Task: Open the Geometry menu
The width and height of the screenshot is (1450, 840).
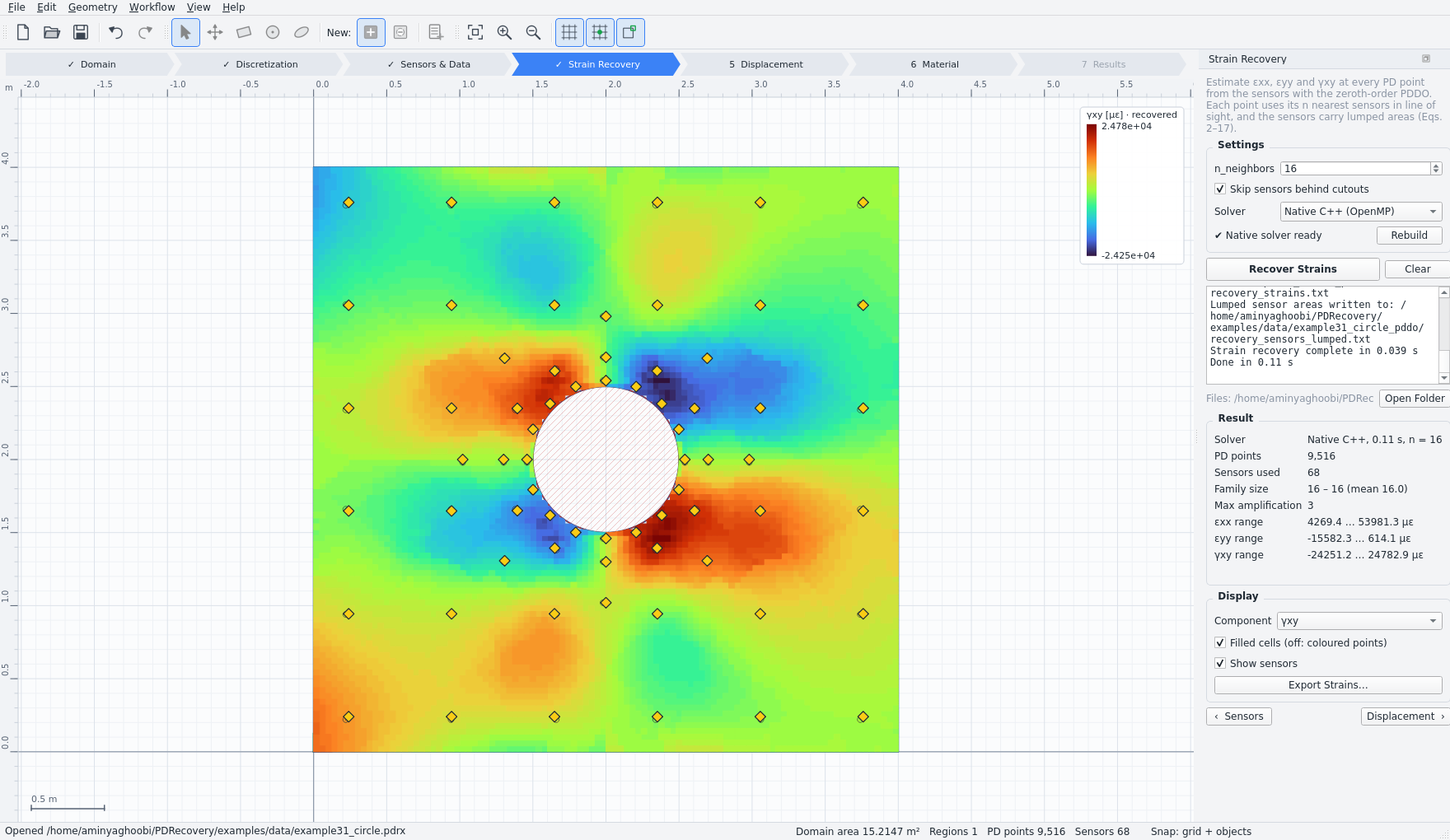Action: point(92,7)
